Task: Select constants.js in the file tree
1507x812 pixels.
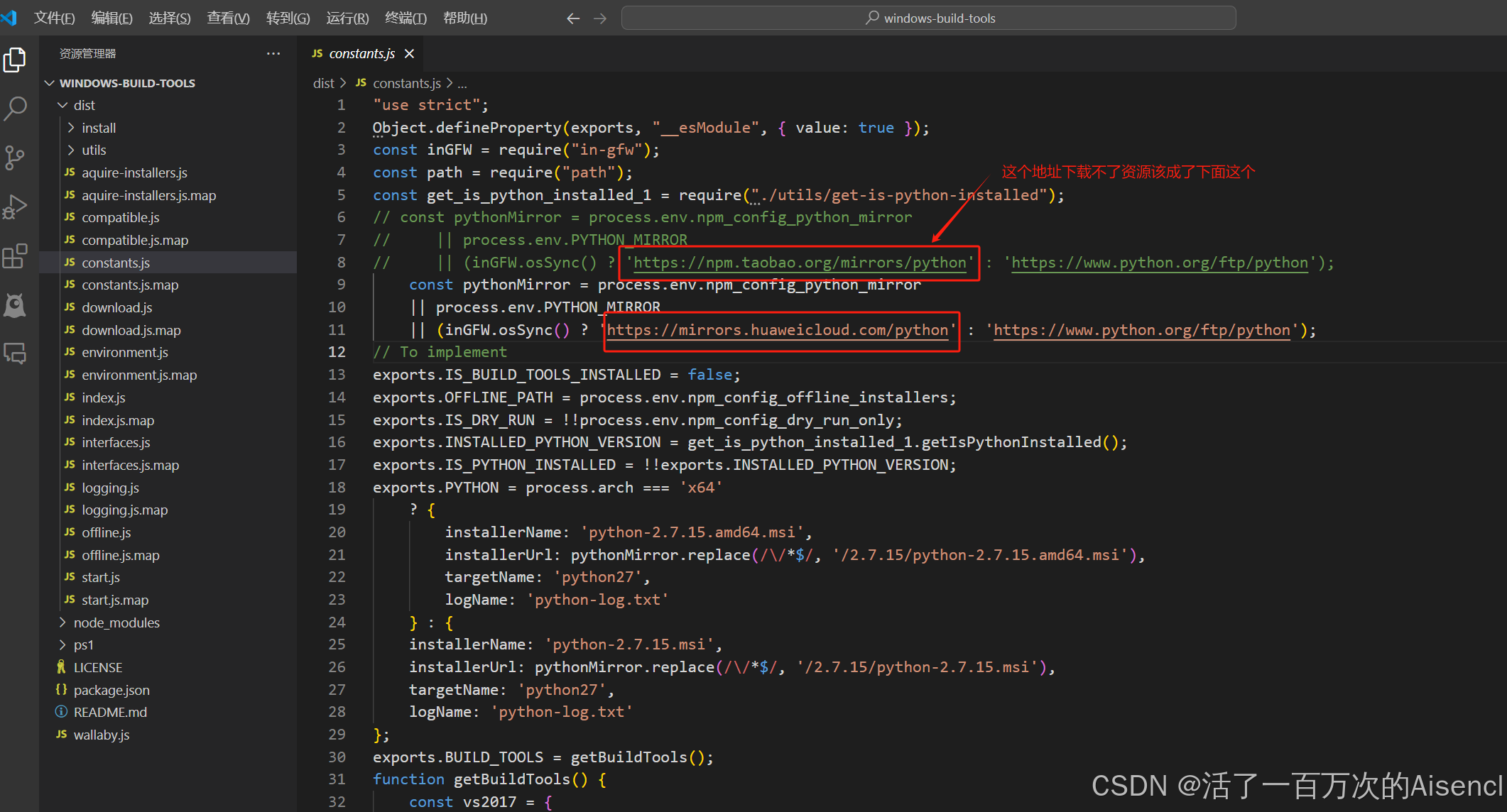Action: 116,263
